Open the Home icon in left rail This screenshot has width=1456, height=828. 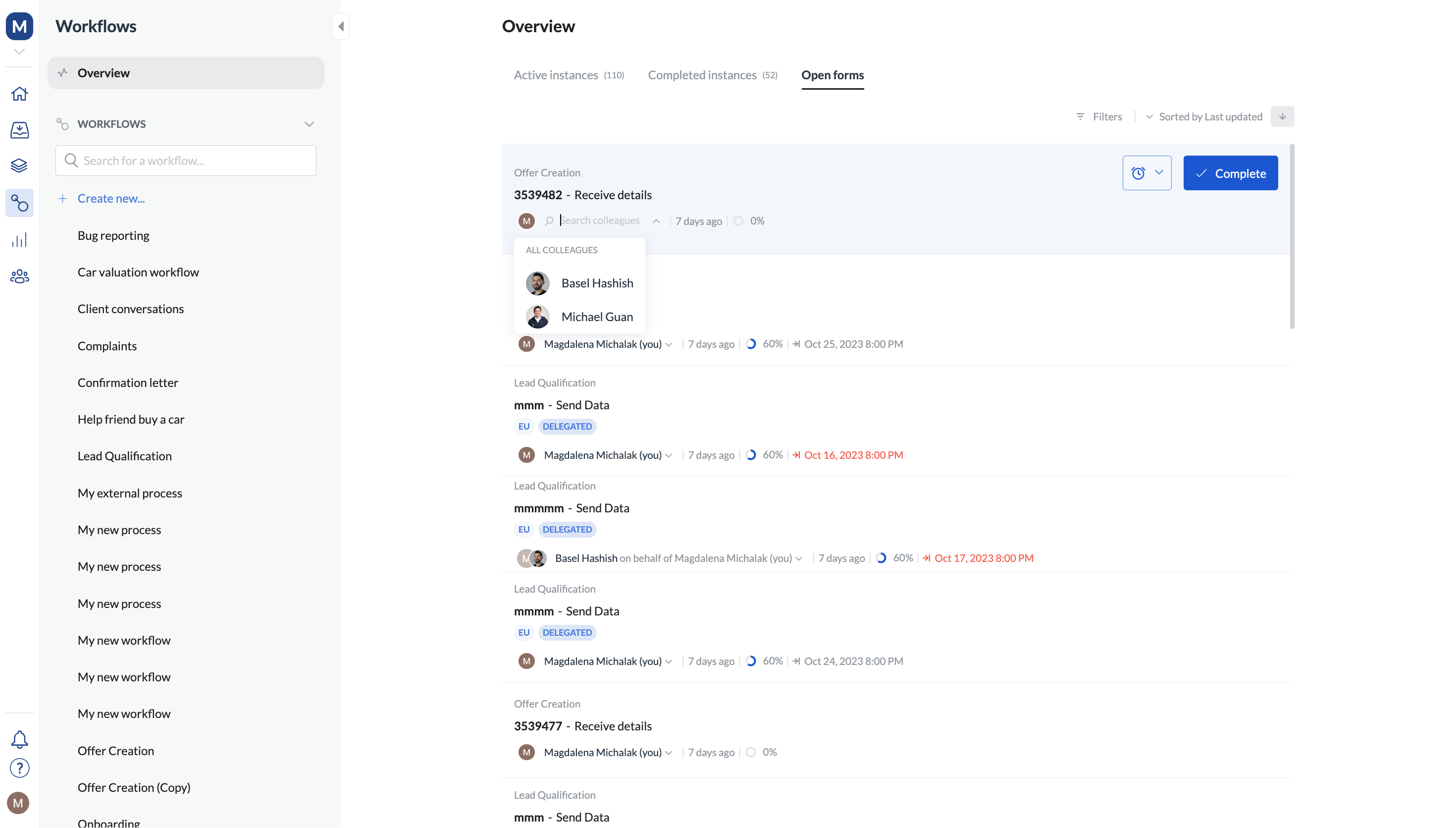(19, 94)
